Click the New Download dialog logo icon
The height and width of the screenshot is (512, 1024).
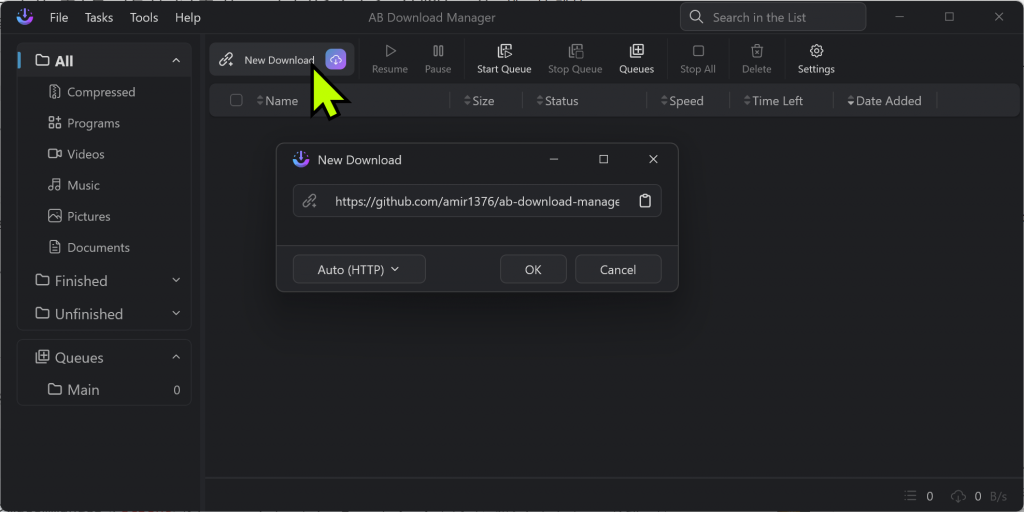coord(300,159)
